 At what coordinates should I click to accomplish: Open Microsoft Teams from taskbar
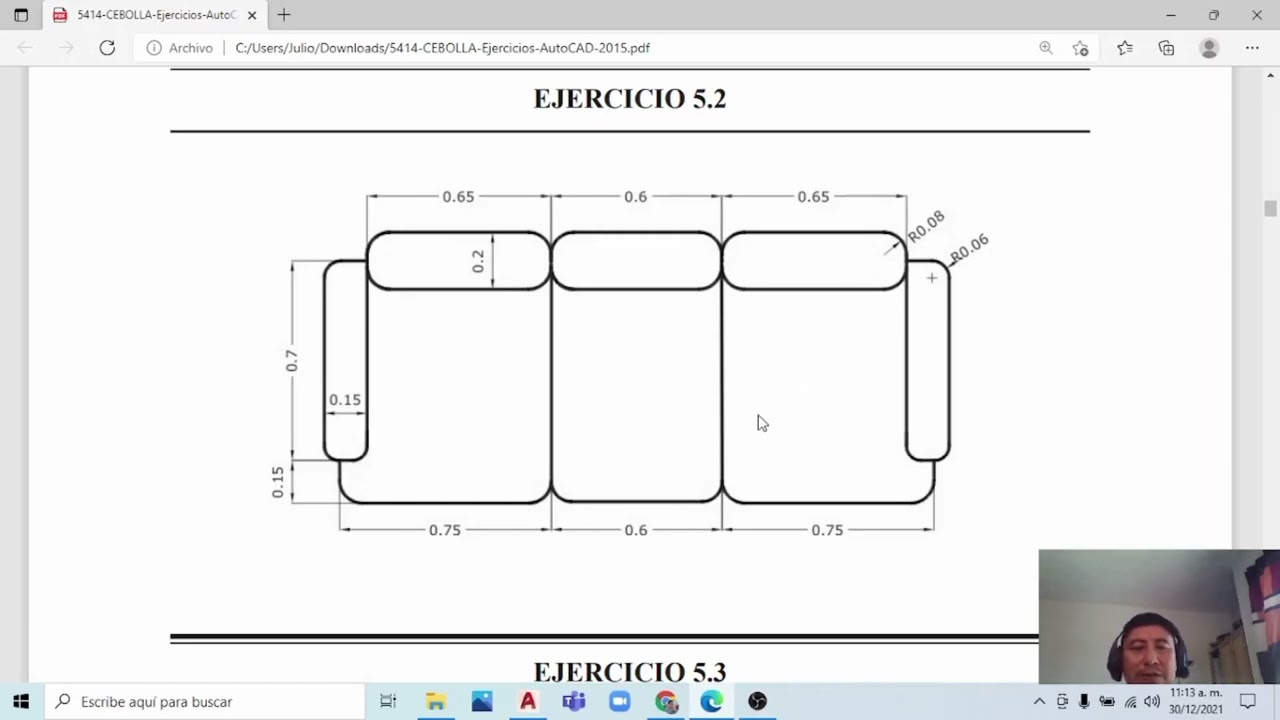(x=574, y=701)
